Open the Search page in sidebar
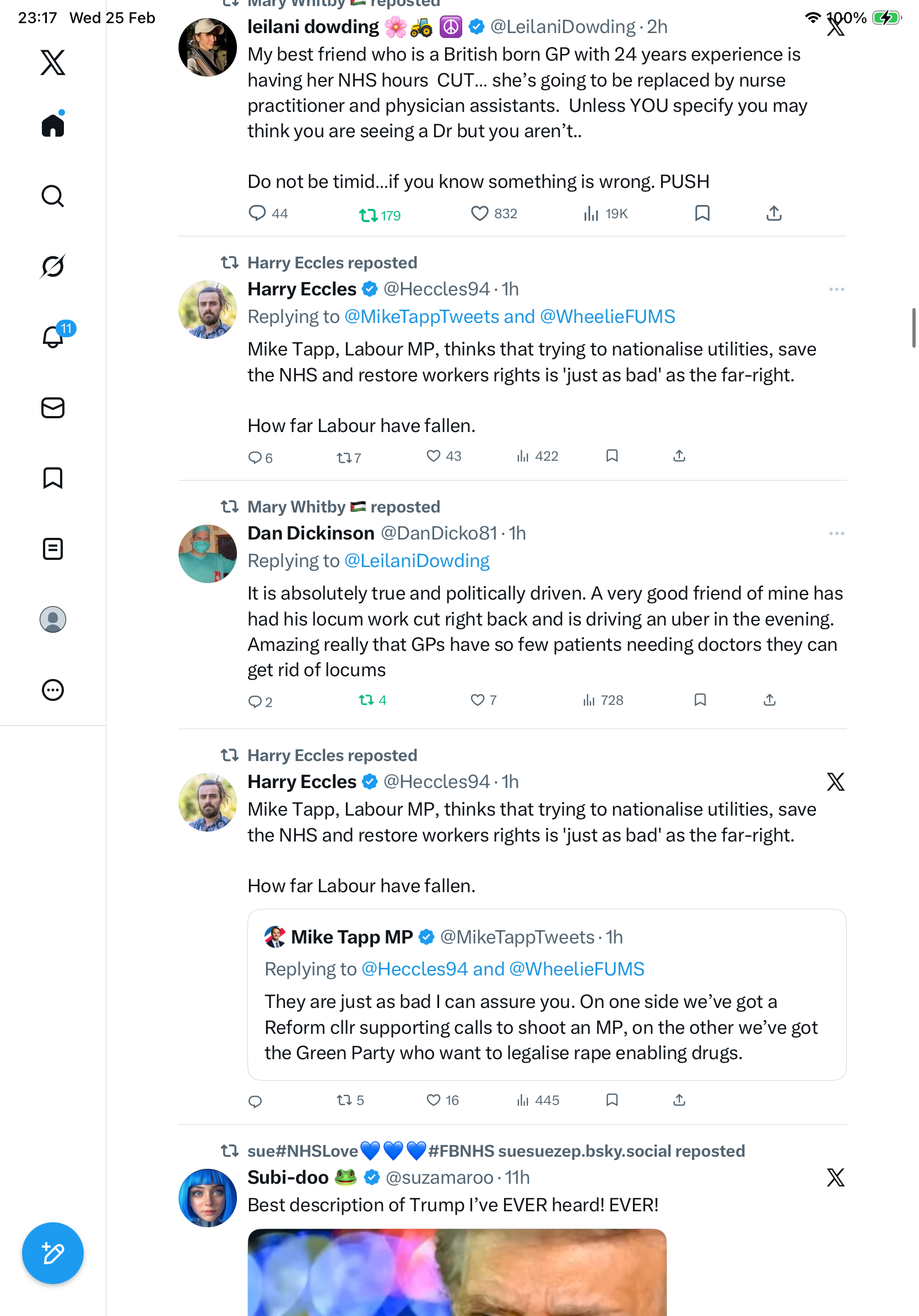This screenshot has width=919, height=1316. pos(53,196)
